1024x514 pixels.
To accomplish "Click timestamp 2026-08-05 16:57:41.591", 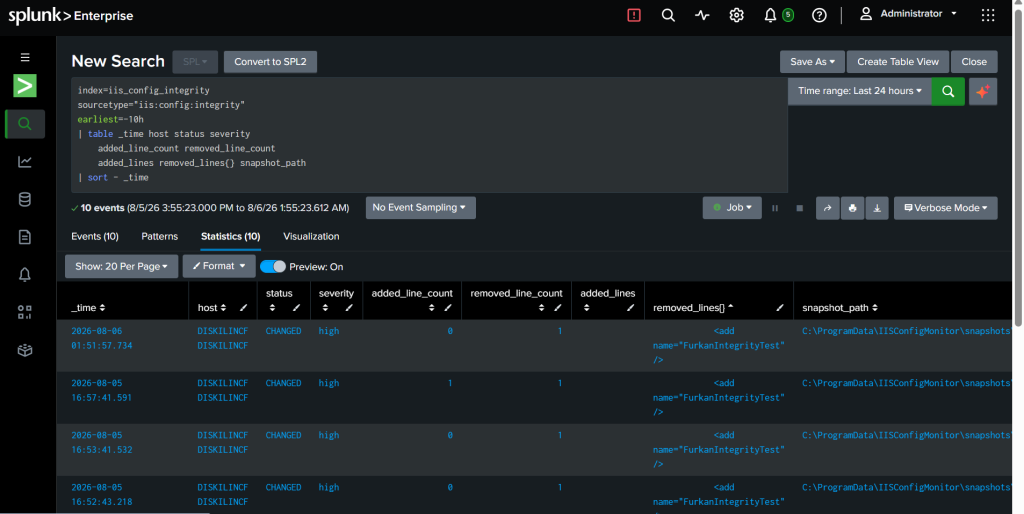I will (102, 391).
